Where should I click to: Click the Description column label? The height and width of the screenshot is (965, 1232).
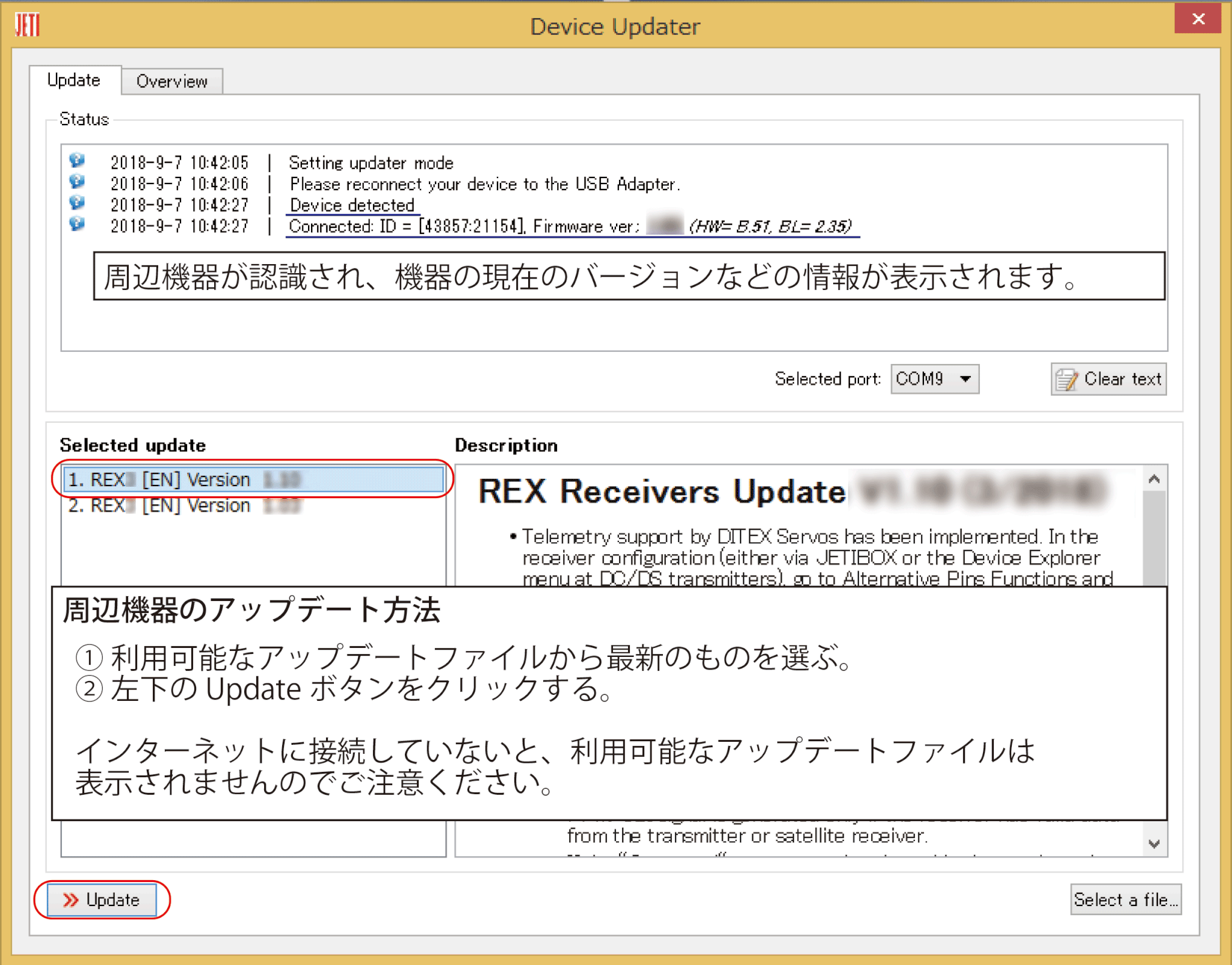[507, 445]
